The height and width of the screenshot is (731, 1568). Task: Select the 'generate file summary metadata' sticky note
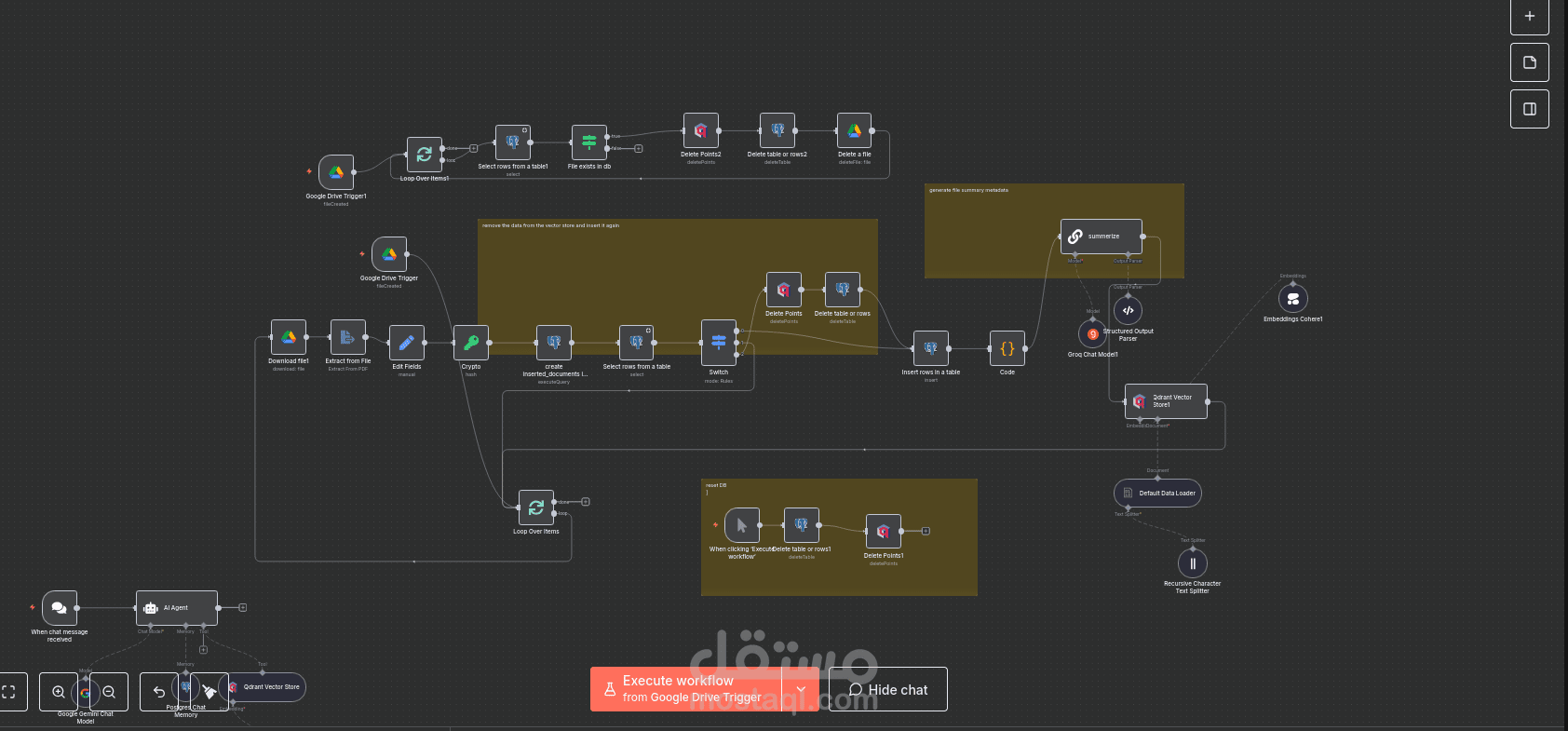coord(1054,231)
